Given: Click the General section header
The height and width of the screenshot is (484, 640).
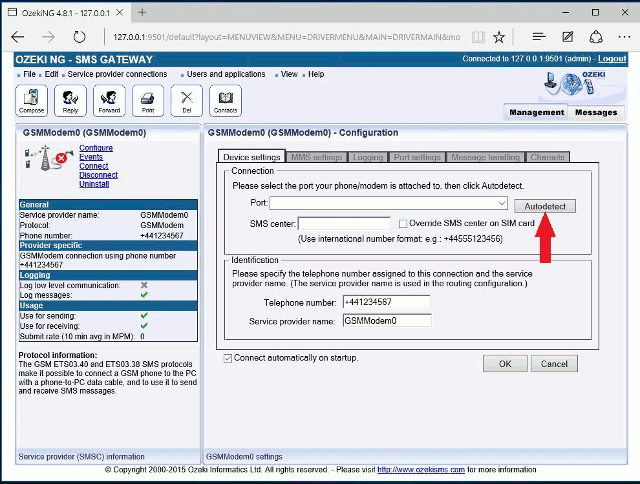Looking at the screenshot, I should (x=108, y=205).
